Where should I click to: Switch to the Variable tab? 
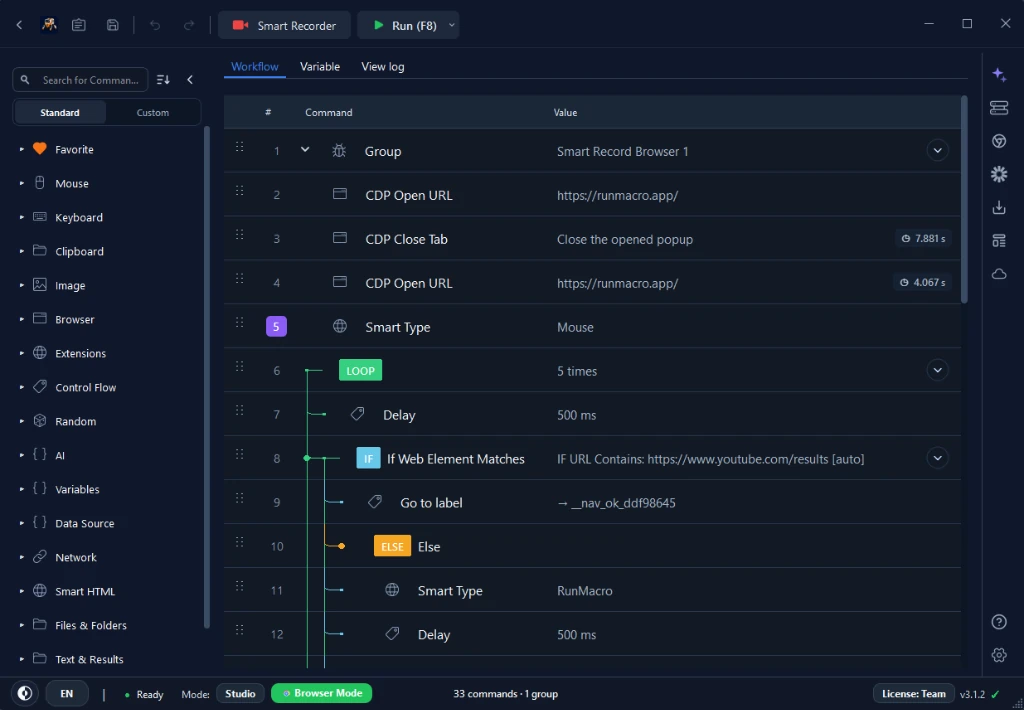(x=320, y=67)
